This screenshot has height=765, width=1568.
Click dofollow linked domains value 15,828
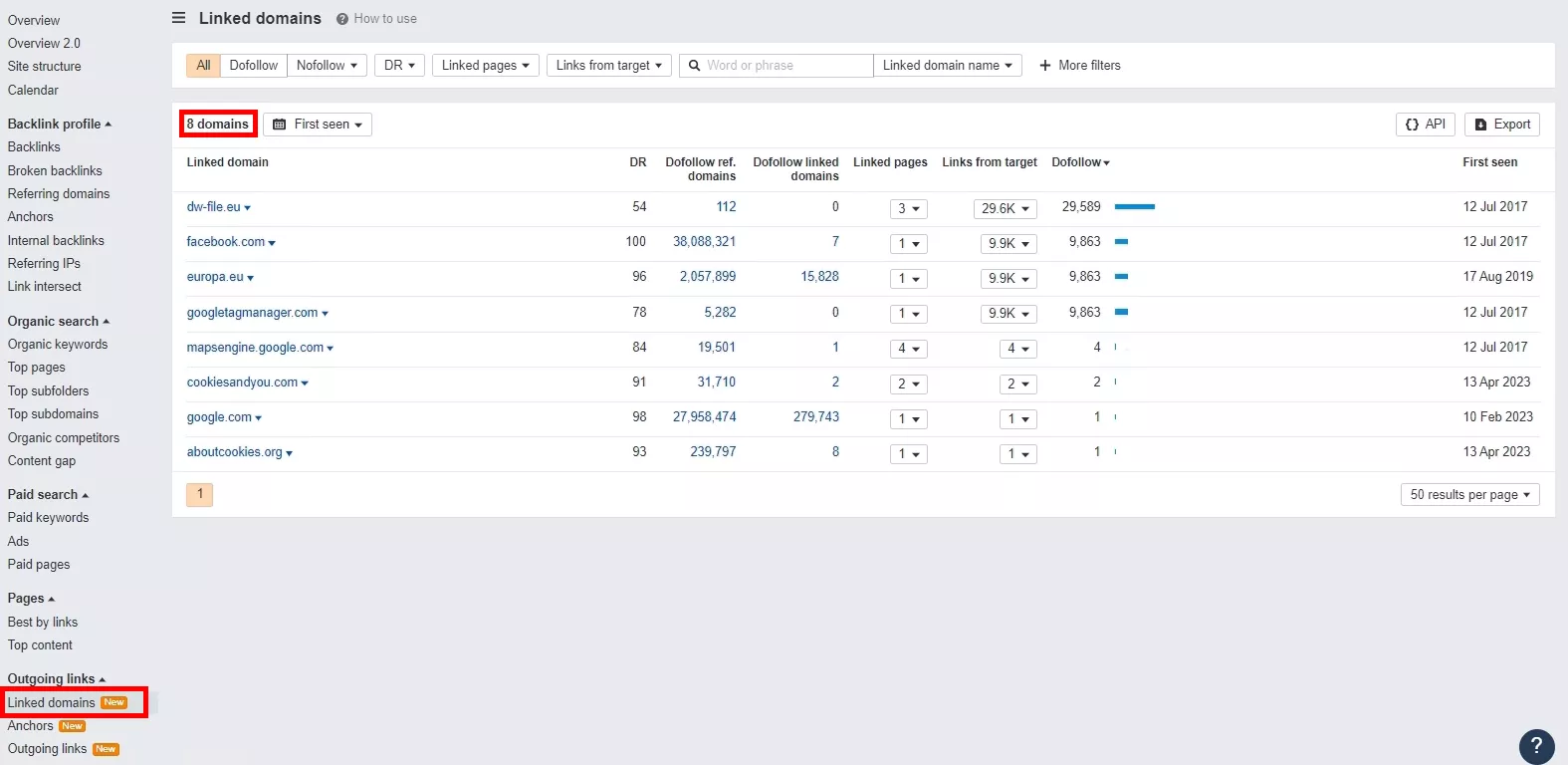tap(820, 277)
